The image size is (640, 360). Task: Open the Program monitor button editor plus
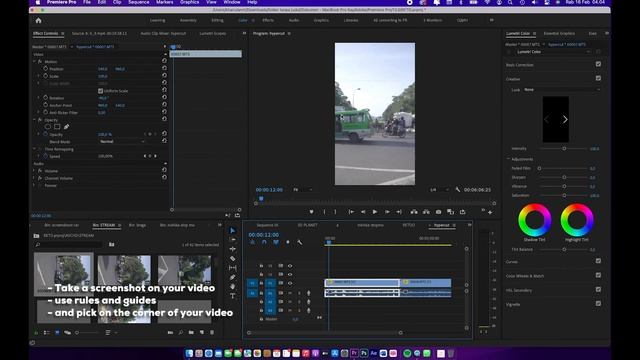click(x=490, y=212)
